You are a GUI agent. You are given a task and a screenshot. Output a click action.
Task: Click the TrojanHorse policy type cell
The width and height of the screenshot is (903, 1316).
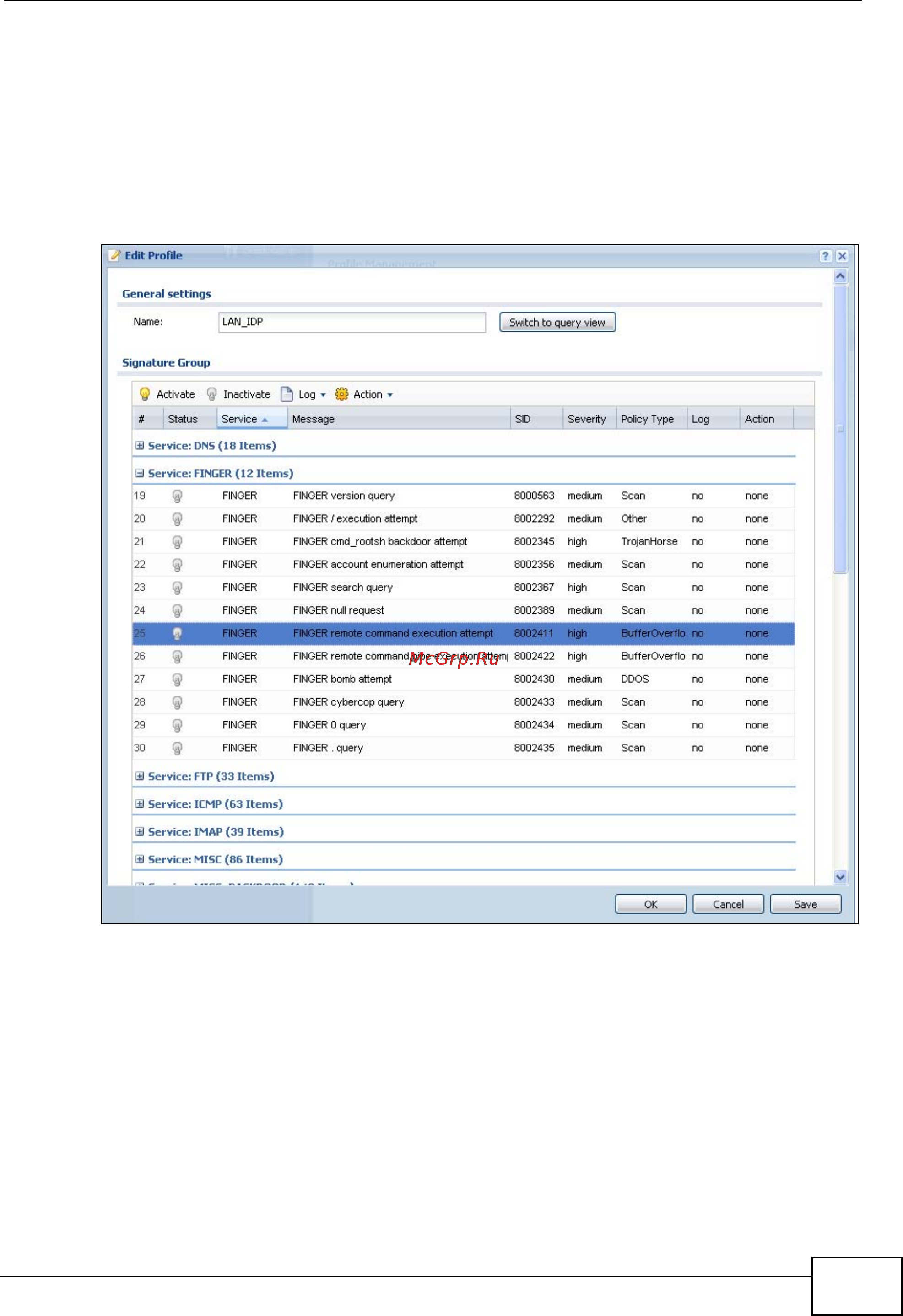click(649, 542)
